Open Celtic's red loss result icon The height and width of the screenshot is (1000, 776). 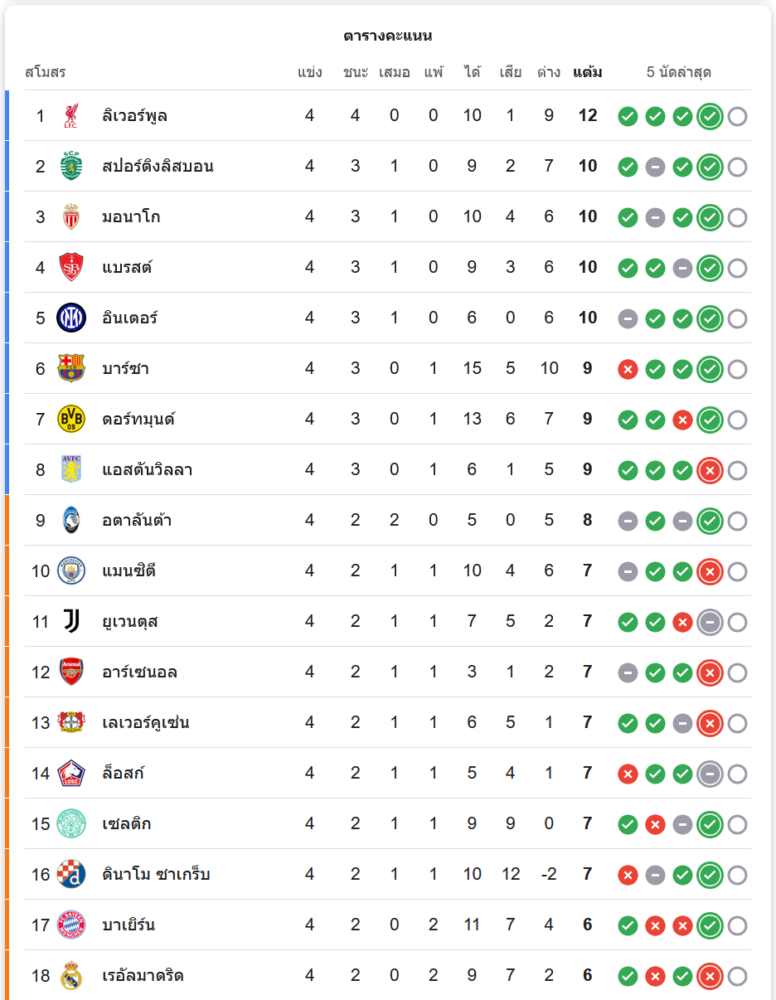pos(655,825)
